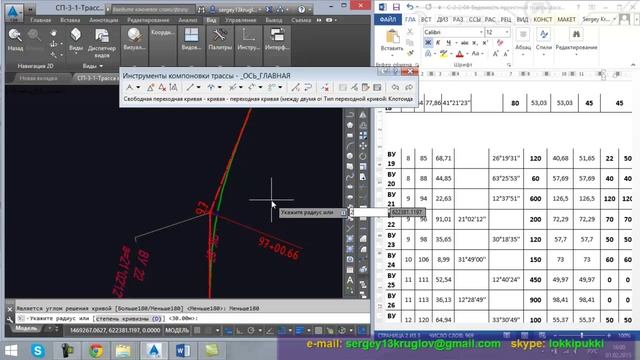Open the ФАЙЛ tab in Word
Screen dimensions: 640x360
[388, 19]
